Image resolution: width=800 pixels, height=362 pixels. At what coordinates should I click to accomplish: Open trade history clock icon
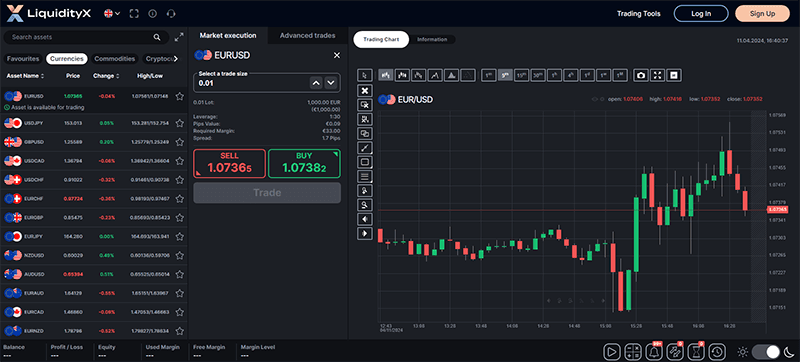point(717,351)
